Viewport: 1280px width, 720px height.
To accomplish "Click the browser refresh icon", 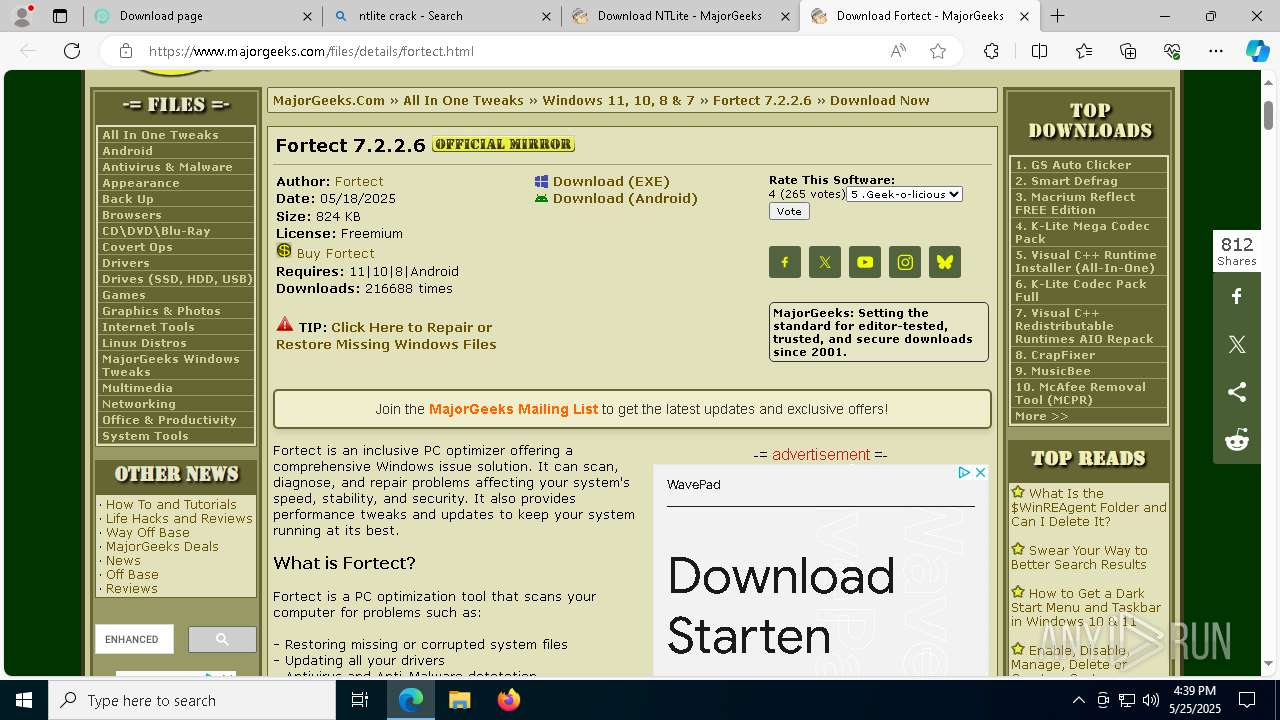I will (72, 51).
